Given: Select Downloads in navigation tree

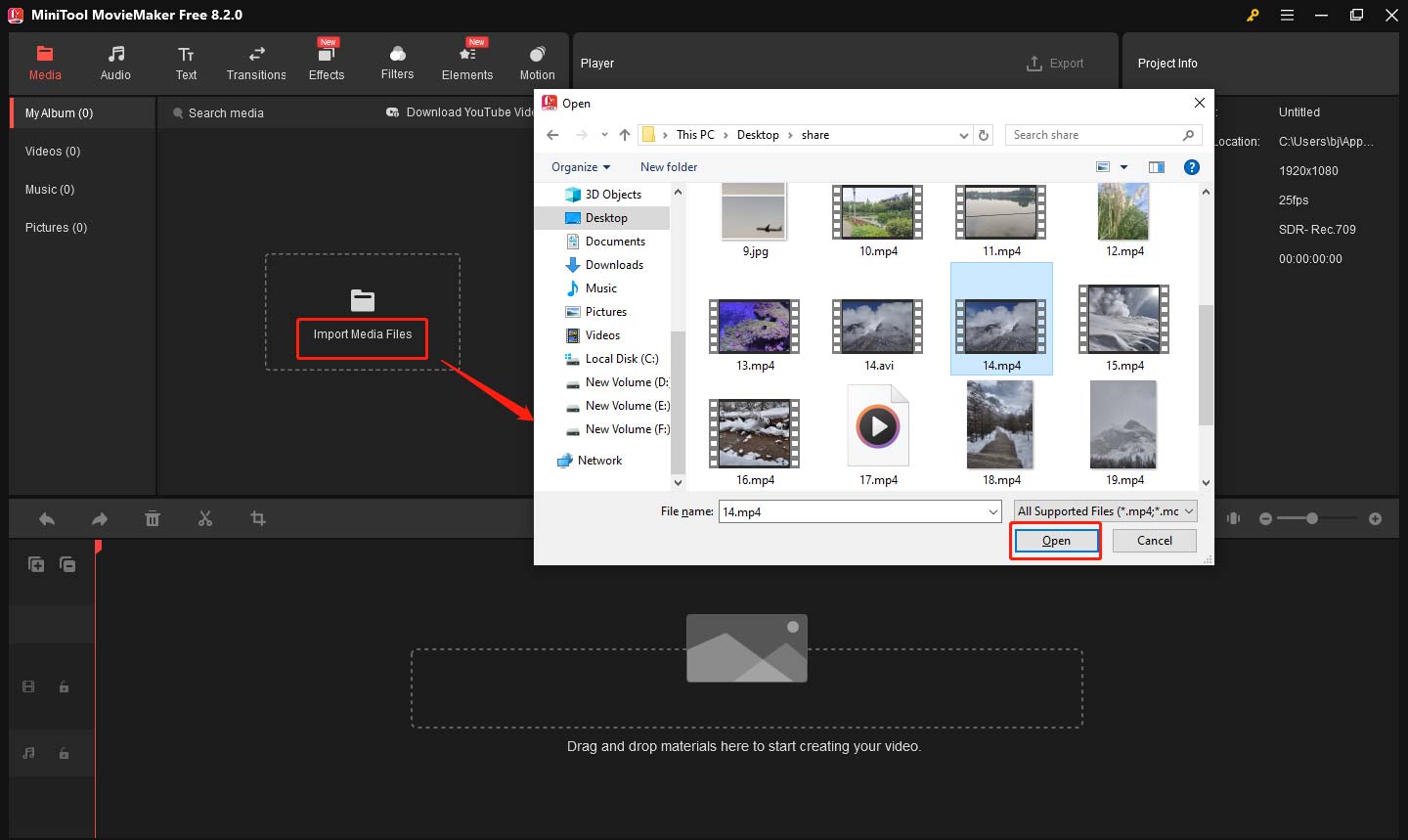Looking at the screenshot, I should coord(614,265).
